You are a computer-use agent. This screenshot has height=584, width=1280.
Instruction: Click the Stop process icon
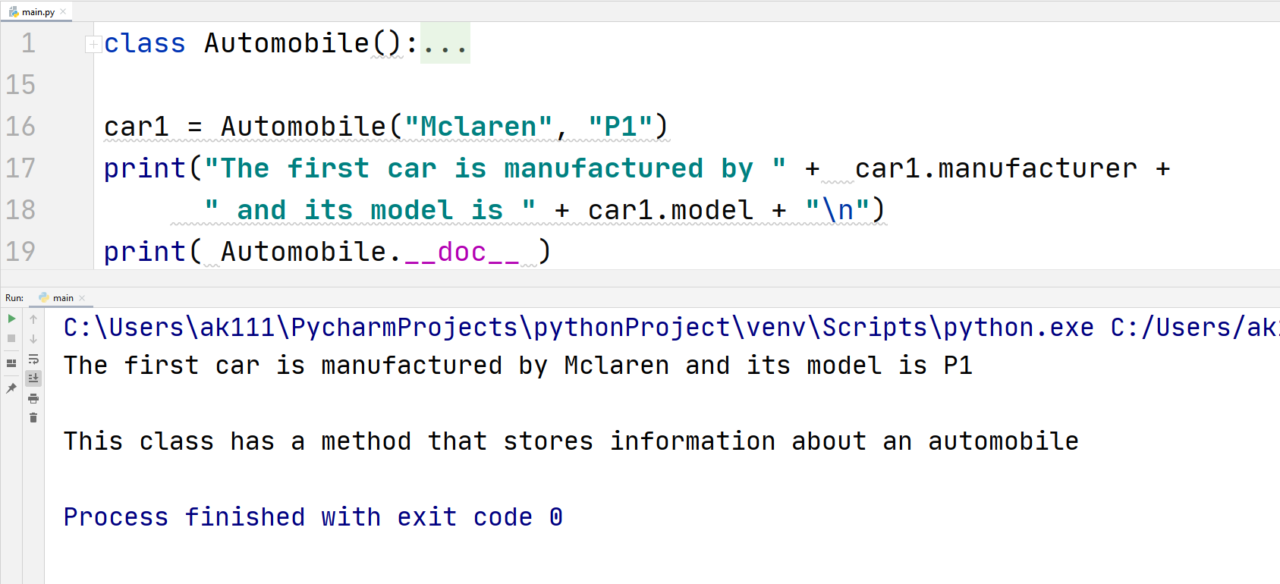11,339
